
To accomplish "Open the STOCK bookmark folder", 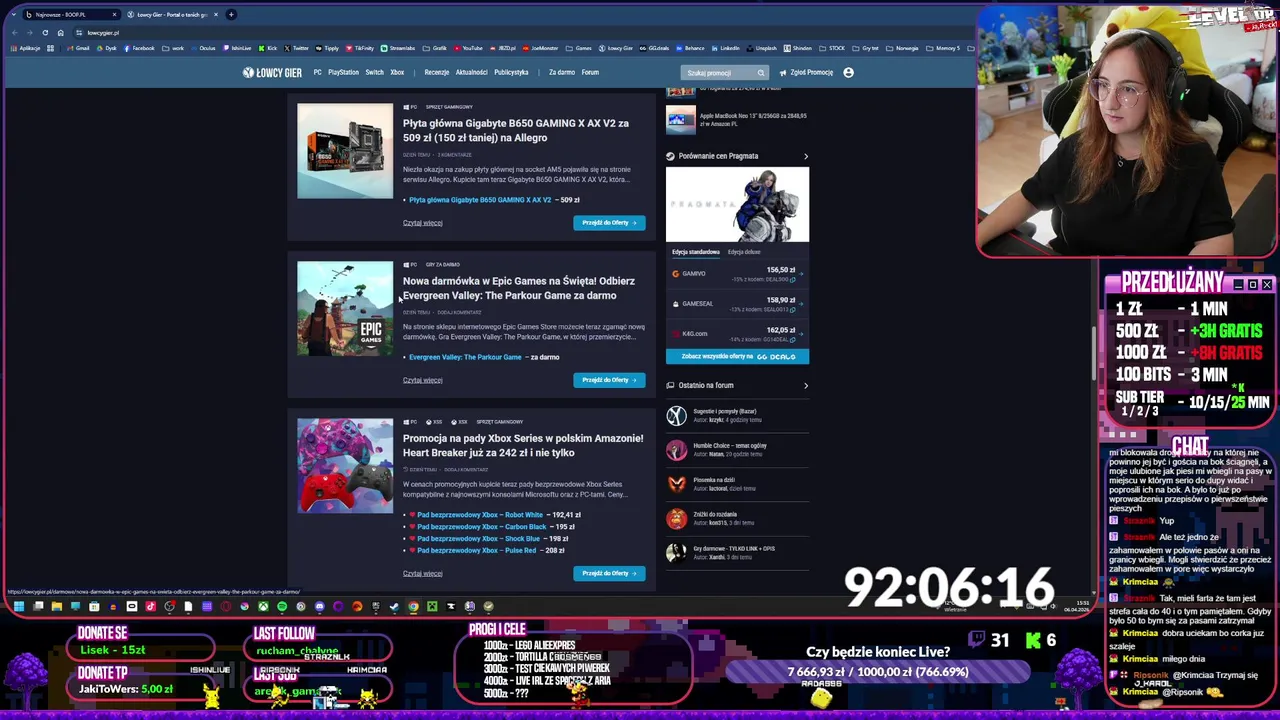I will tap(833, 48).
